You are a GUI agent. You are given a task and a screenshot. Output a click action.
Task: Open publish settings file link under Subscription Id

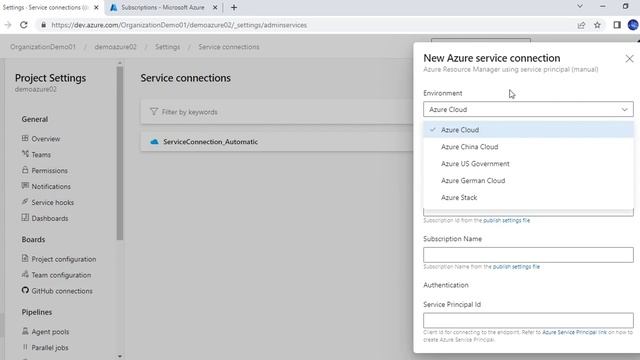tap(507, 220)
